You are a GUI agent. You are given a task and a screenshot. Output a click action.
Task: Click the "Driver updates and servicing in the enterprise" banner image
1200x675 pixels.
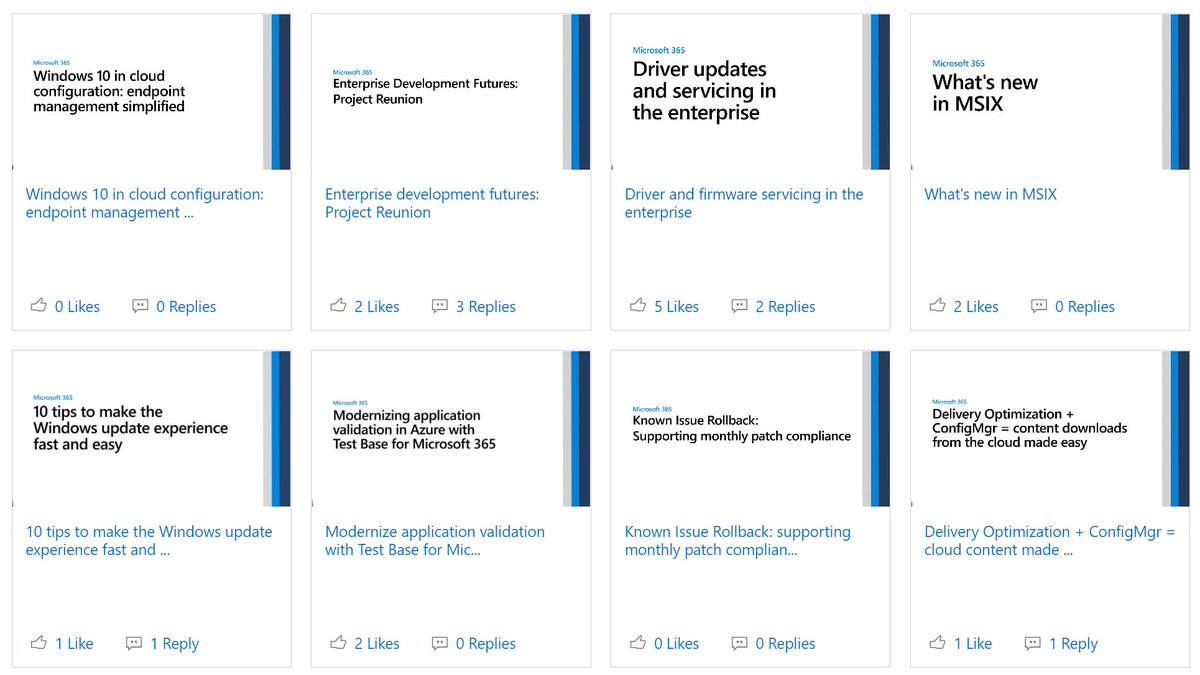tap(749, 91)
